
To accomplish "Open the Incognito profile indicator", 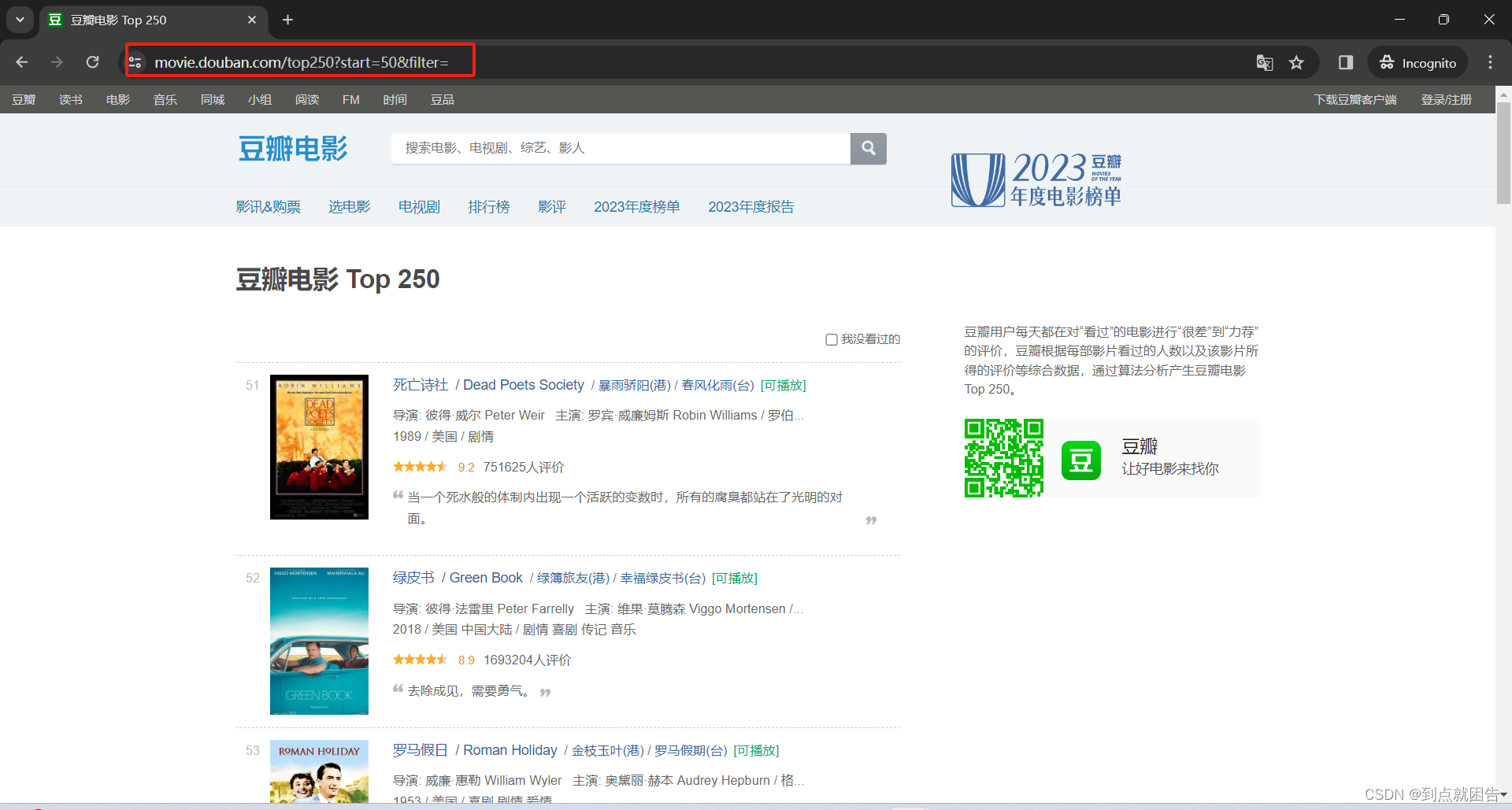I will 1417,62.
